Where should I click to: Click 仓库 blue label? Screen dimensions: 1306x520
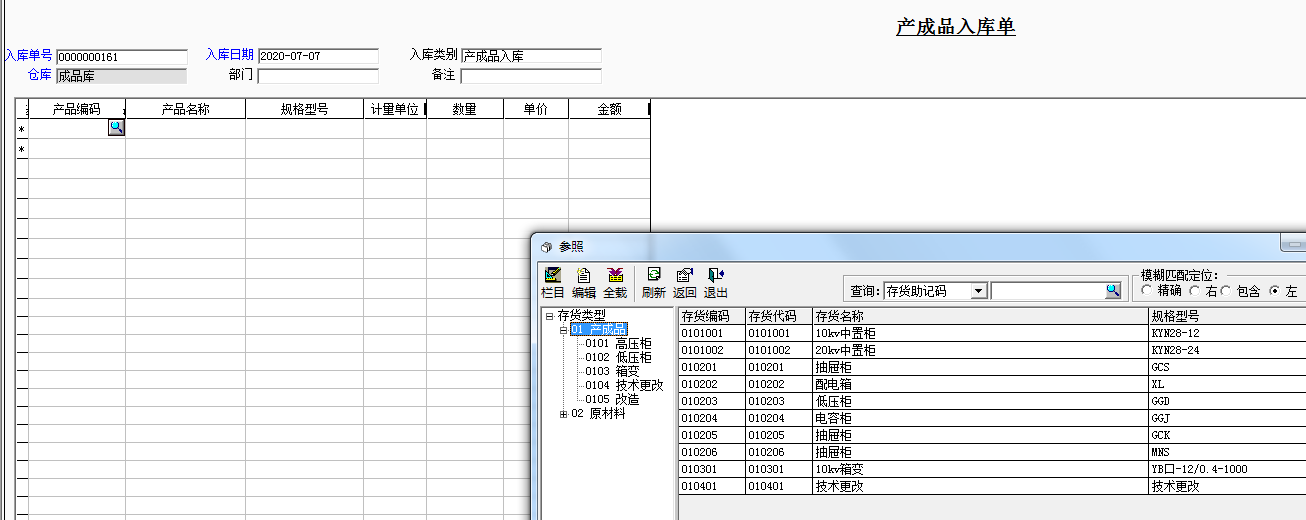click(40, 75)
